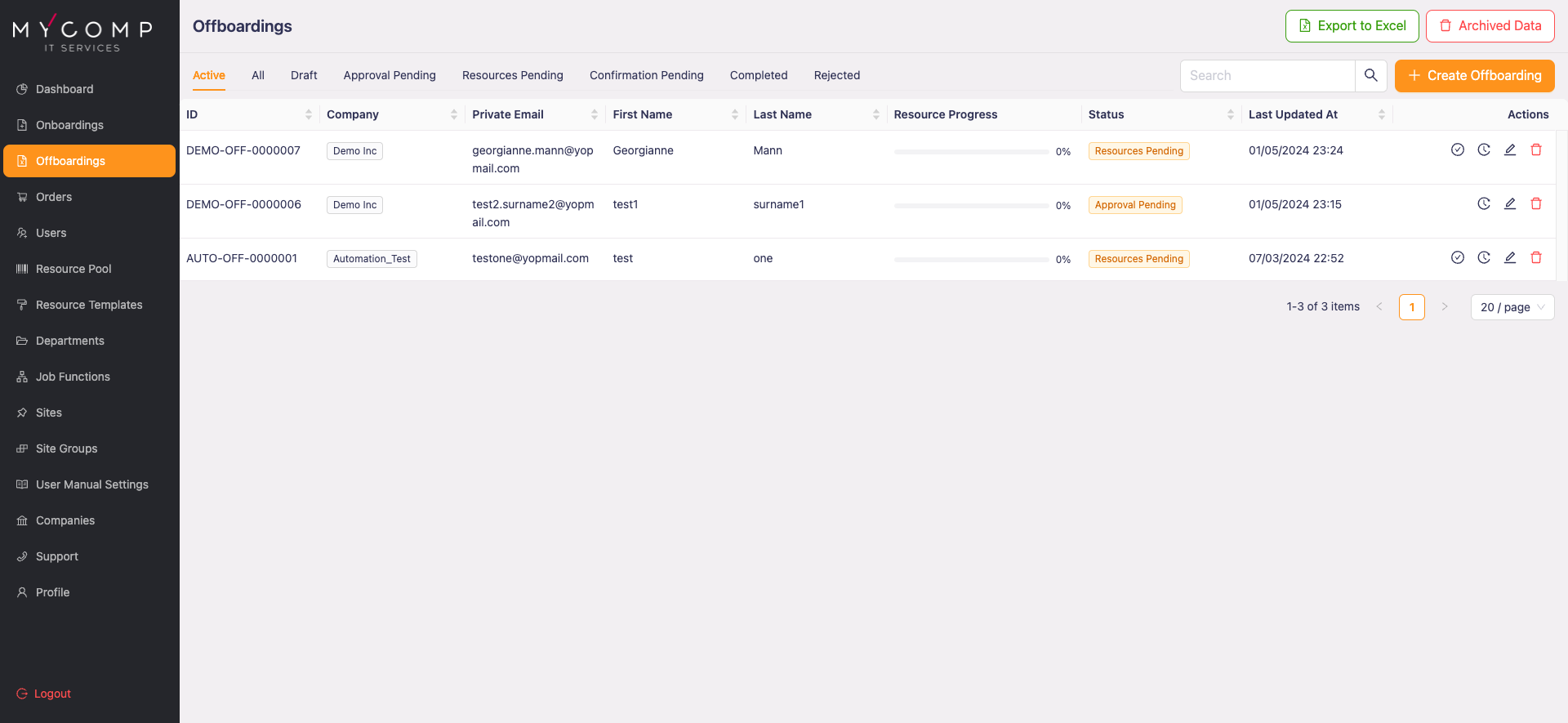Toggle sort on Company column header

coord(453,114)
